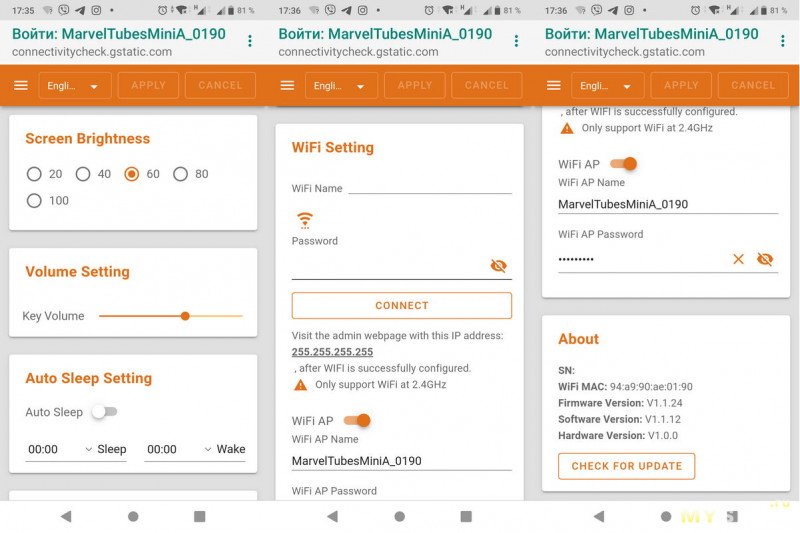
Task: Open language dropdown on the left screen
Action: pyautogui.click(x=74, y=86)
